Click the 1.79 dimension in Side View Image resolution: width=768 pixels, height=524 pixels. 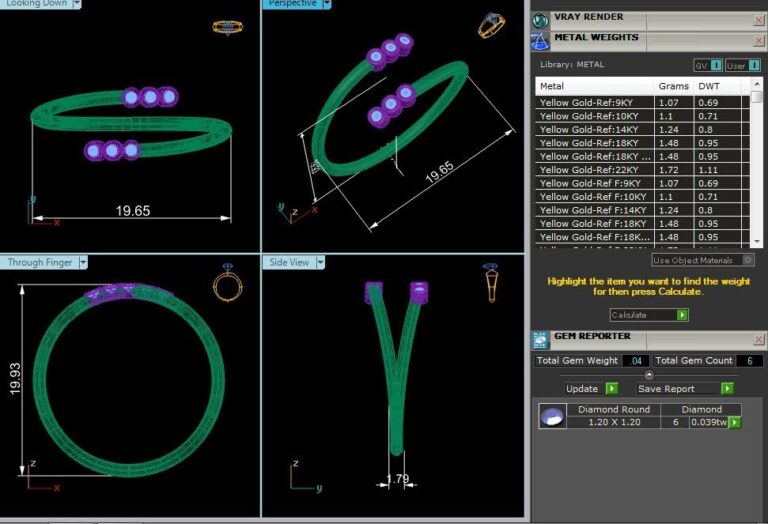click(x=397, y=478)
